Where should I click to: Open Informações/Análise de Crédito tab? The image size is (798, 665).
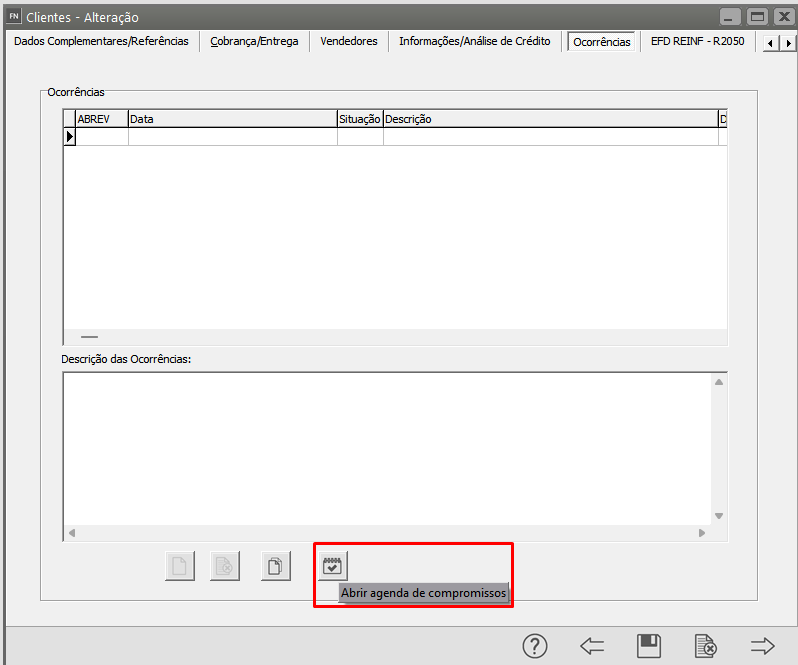click(474, 42)
